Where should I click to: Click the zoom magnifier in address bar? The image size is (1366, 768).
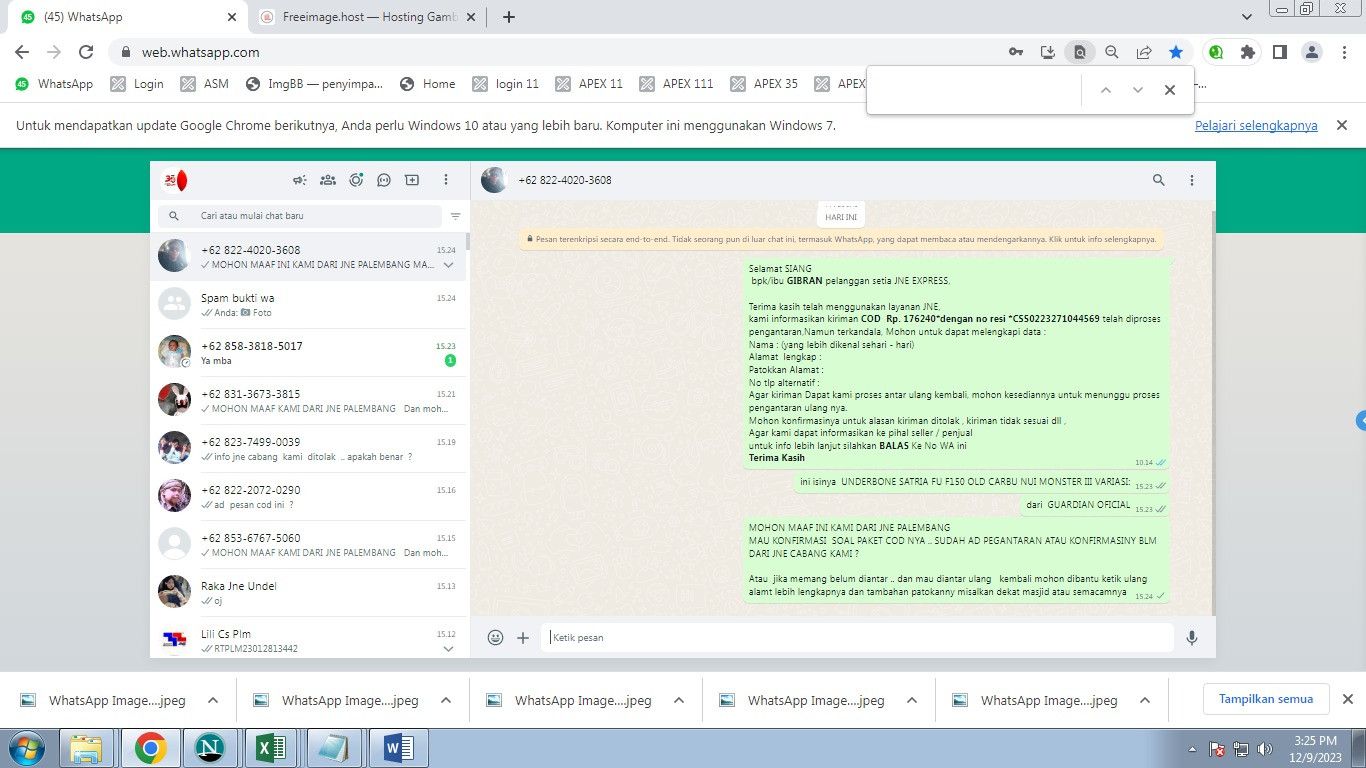point(1112,52)
